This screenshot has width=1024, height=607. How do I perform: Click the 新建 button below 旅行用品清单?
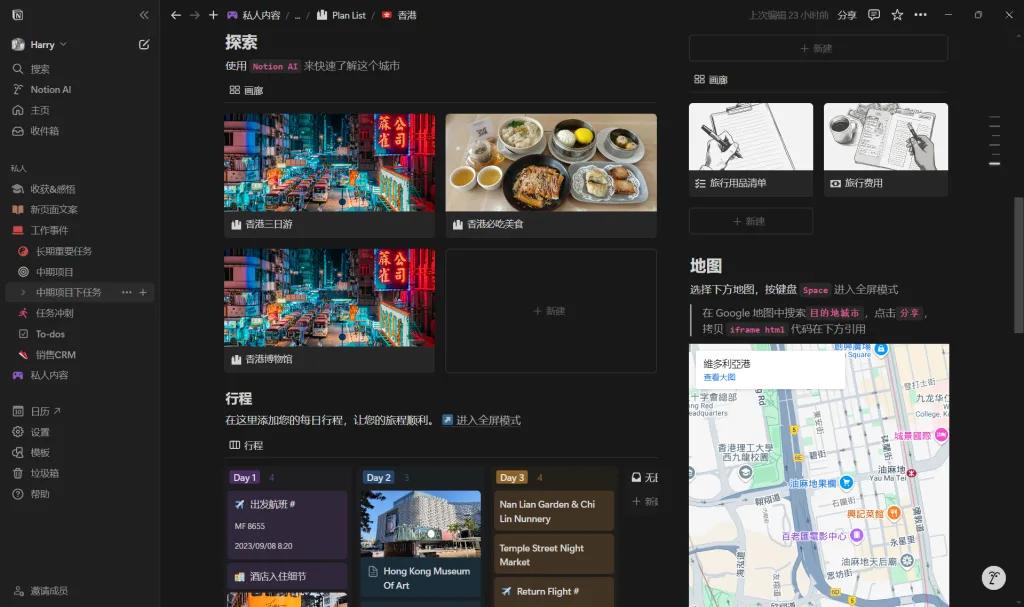pos(751,221)
